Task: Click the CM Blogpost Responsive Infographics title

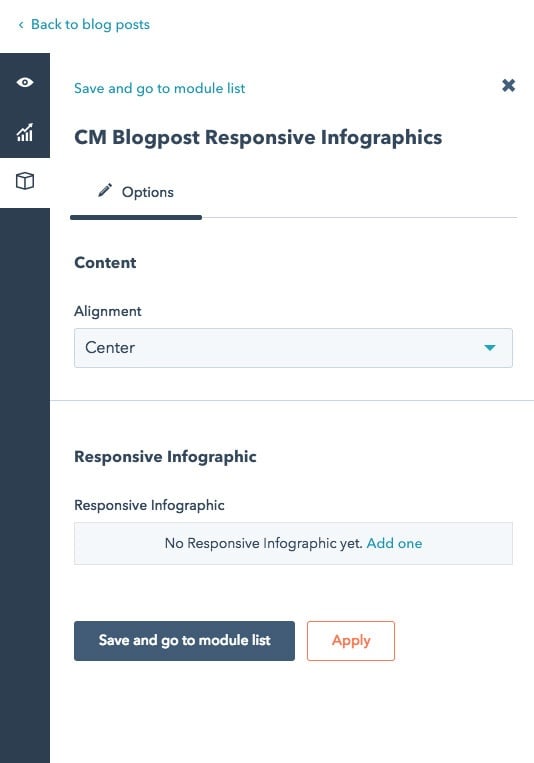Action: coord(258,137)
